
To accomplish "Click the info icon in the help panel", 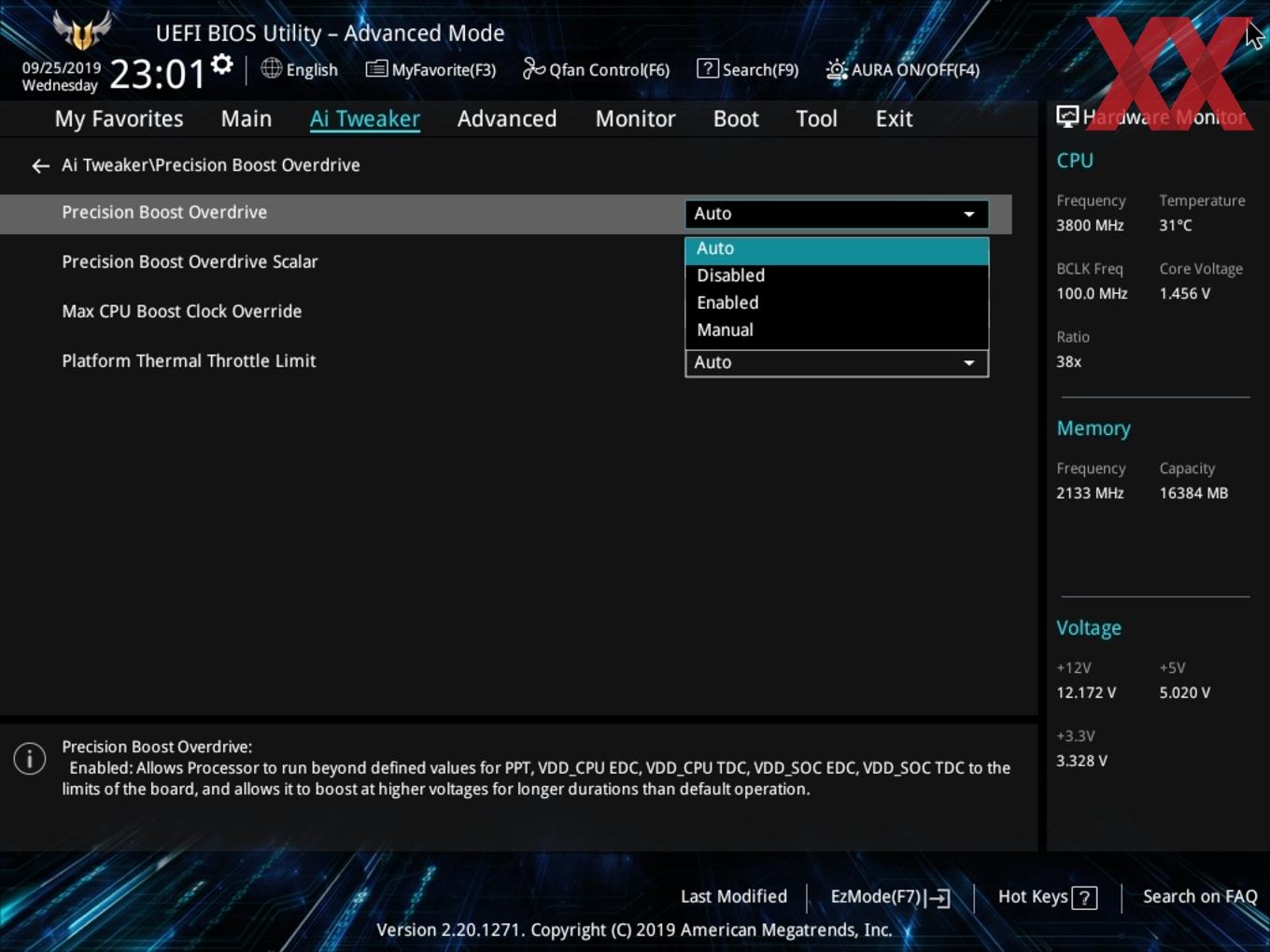I will (30, 758).
